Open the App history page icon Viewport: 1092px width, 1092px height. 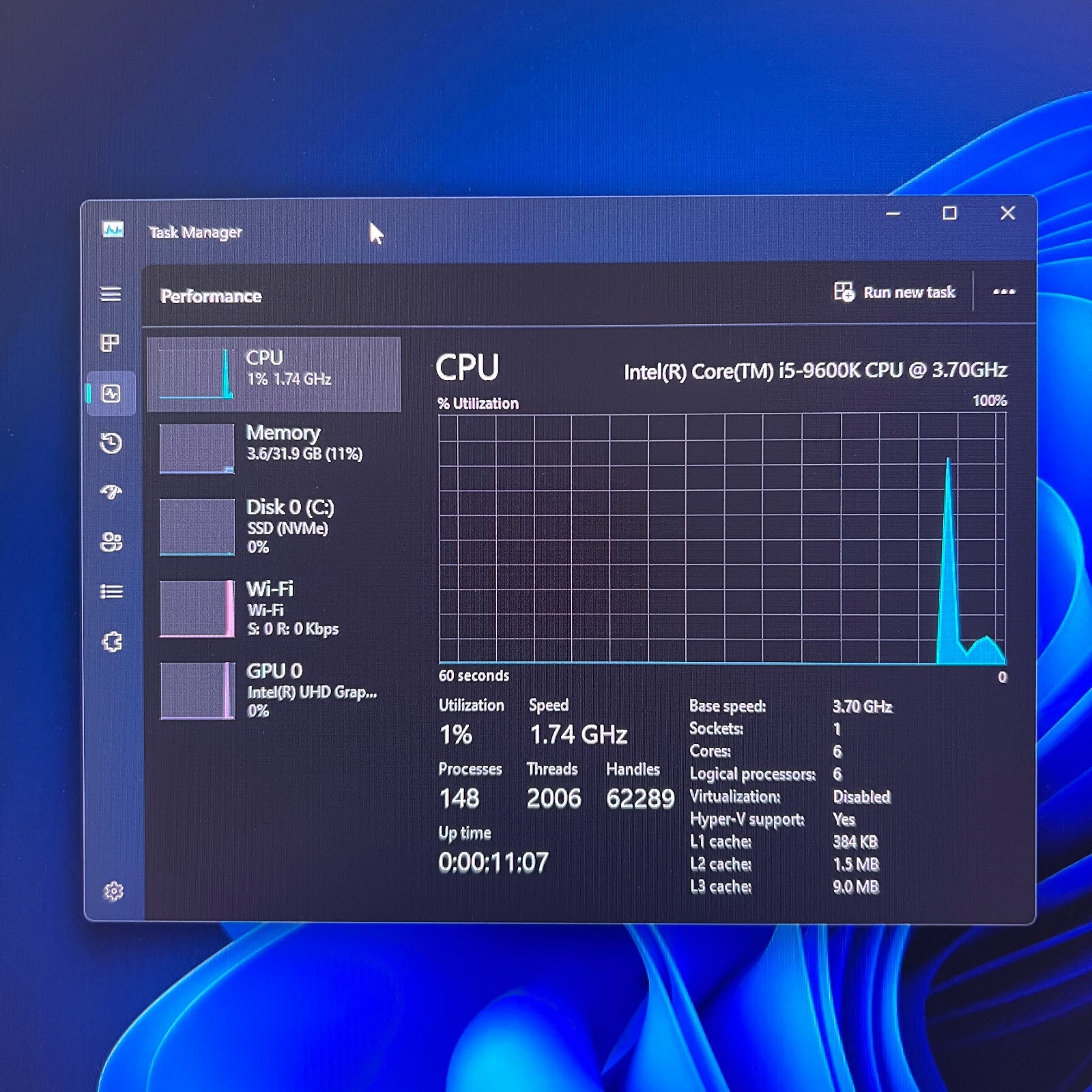(x=111, y=444)
